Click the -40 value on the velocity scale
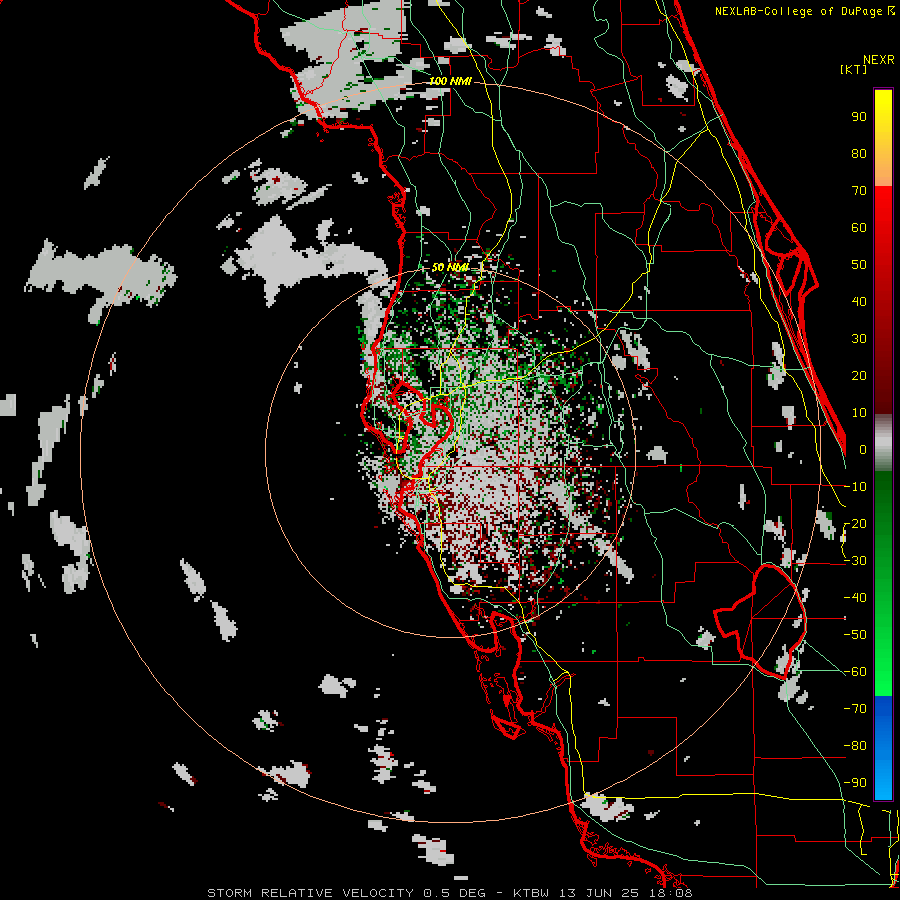900x900 pixels. 855,598
